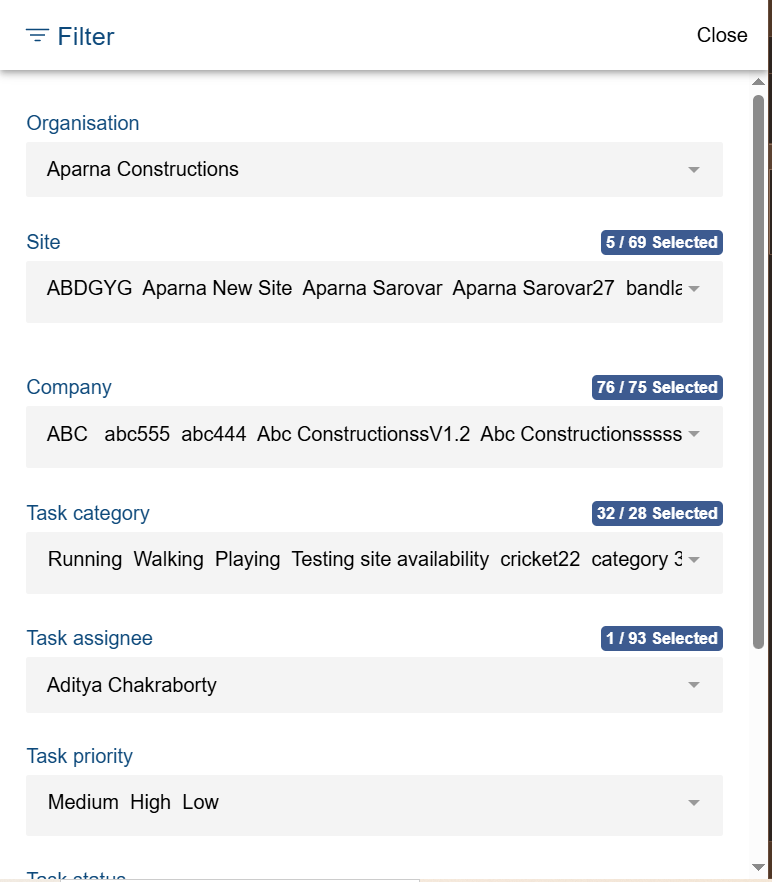Select the 'Aparna Constructions' organisation field
772x882 pixels.
pyautogui.click(x=350, y=170)
